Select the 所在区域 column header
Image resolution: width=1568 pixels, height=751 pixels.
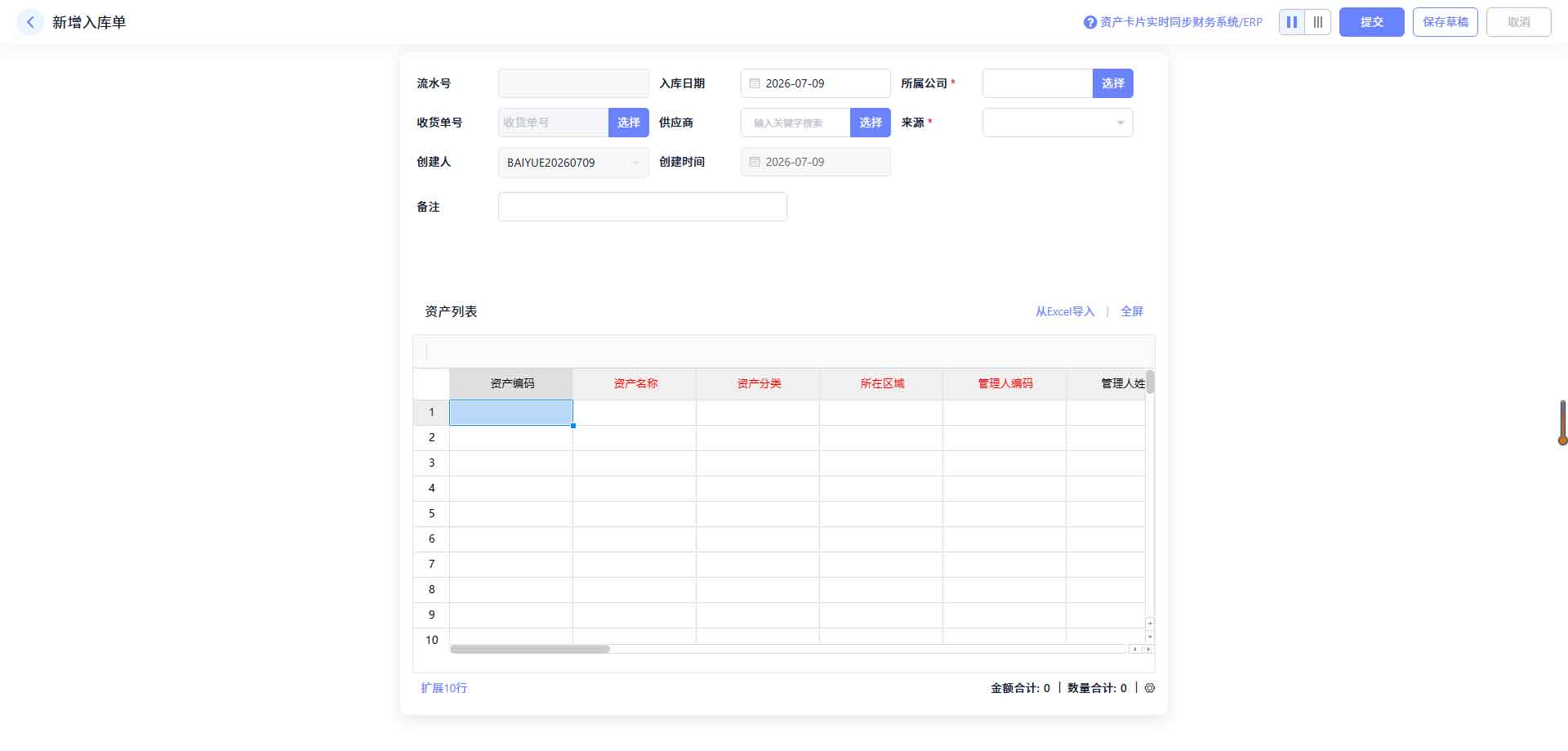coord(881,383)
